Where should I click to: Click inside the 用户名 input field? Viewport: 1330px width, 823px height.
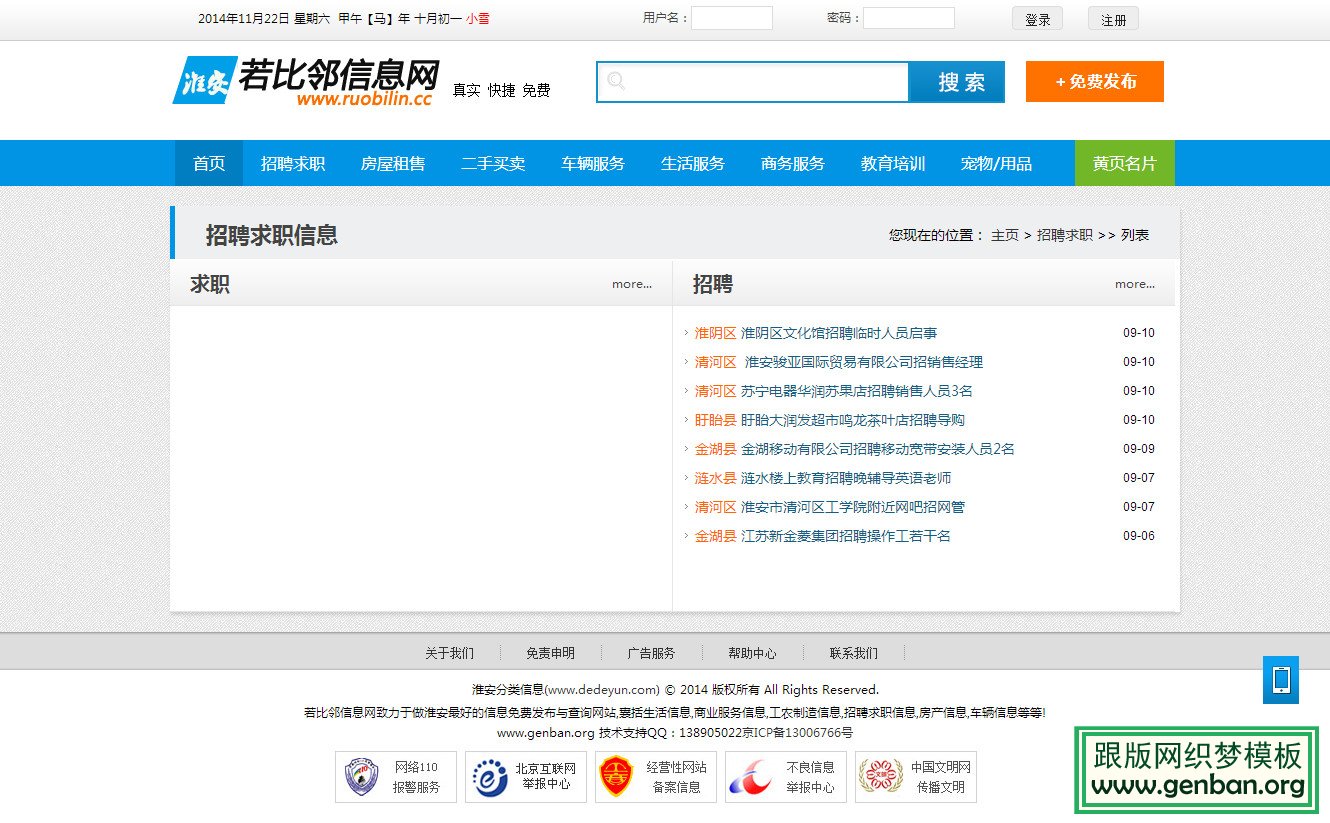[733, 17]
